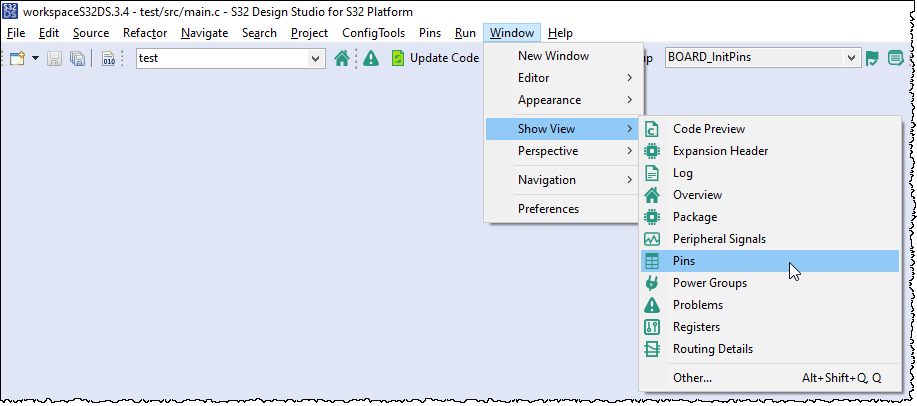Viewport: 917px width, 406px height.
Task: Click the Save toolbar icon
Action: pos(54,58)
